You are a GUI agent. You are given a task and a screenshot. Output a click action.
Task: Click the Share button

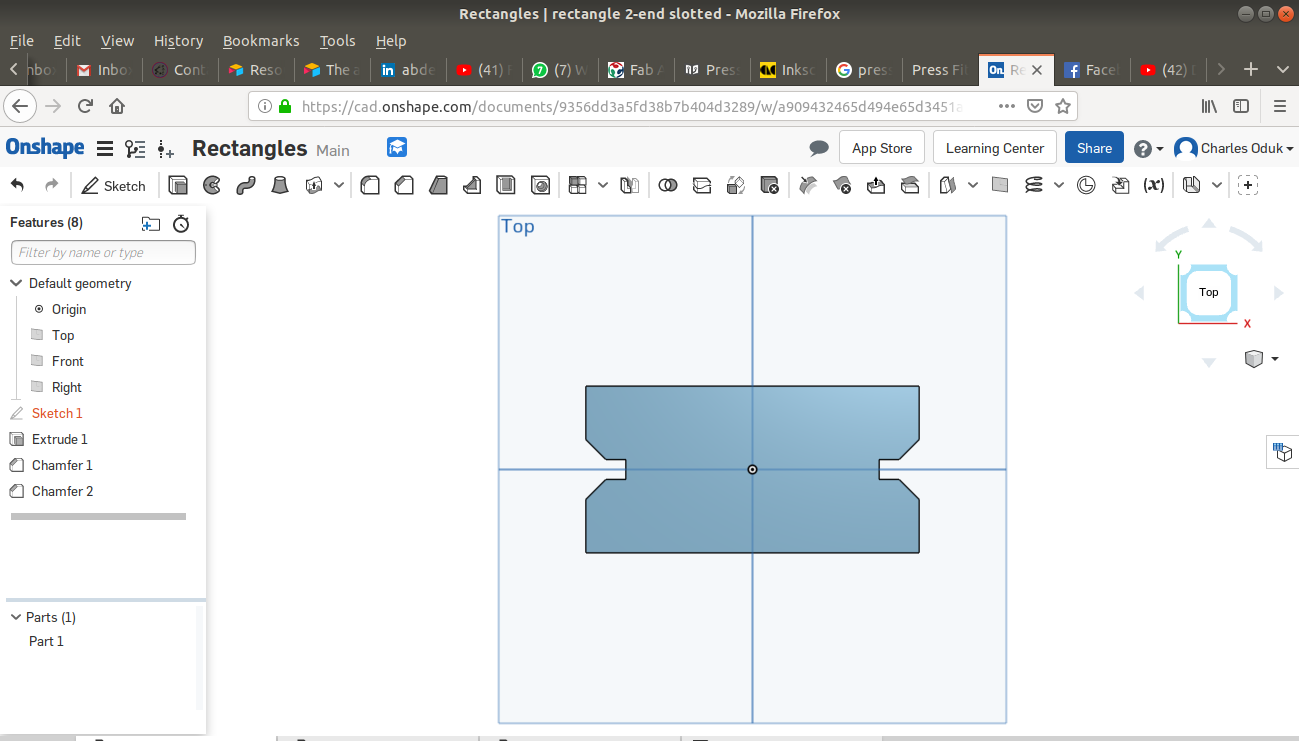click(1094, 148)
